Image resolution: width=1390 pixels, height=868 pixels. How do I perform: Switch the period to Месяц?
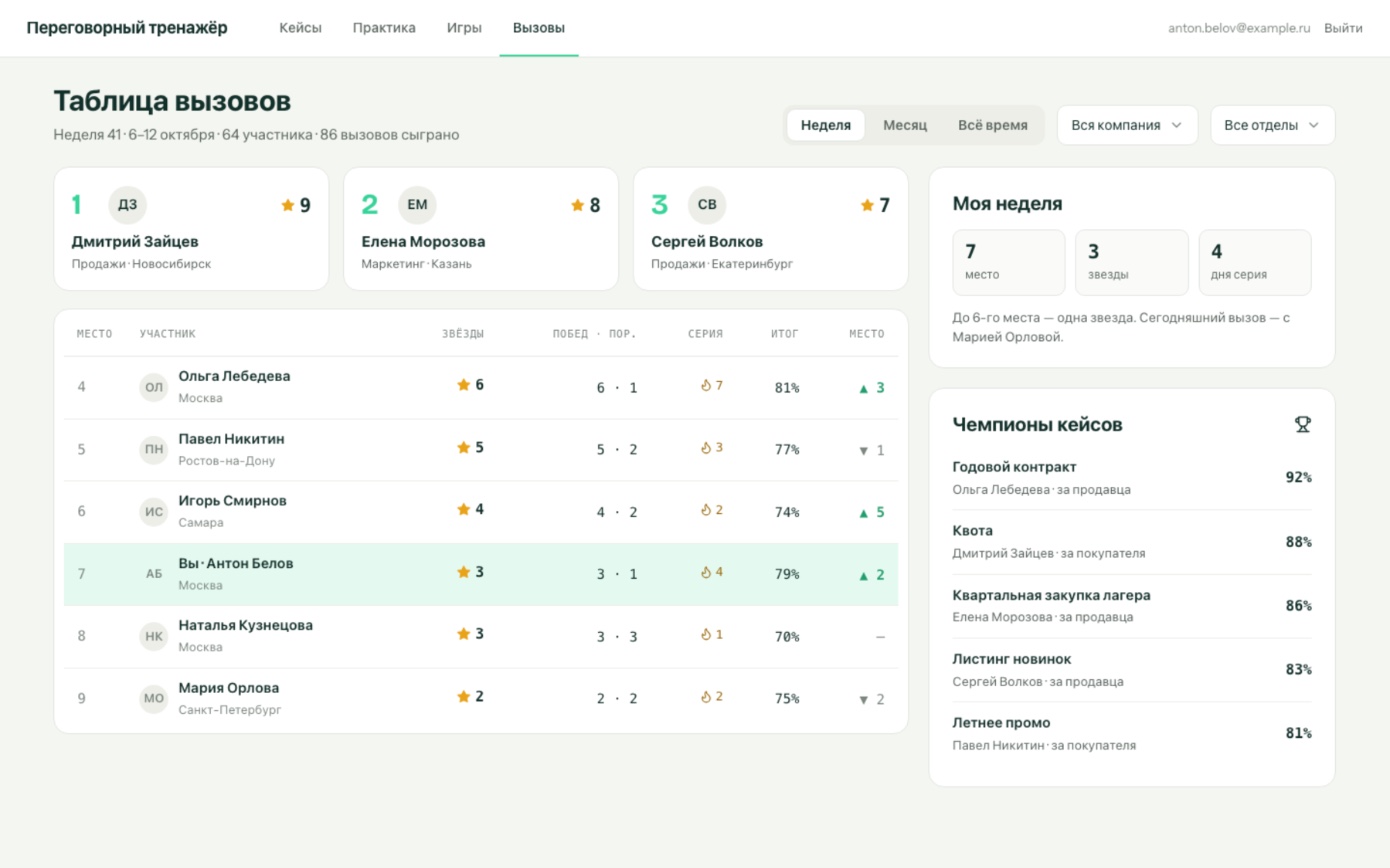(x=905, y=125)
